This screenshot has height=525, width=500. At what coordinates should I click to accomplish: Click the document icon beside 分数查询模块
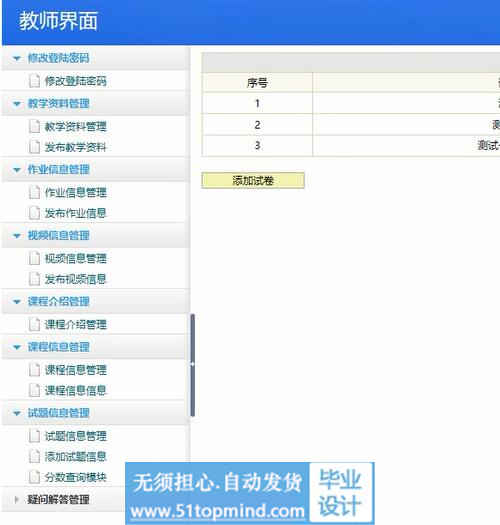point(34,477)
